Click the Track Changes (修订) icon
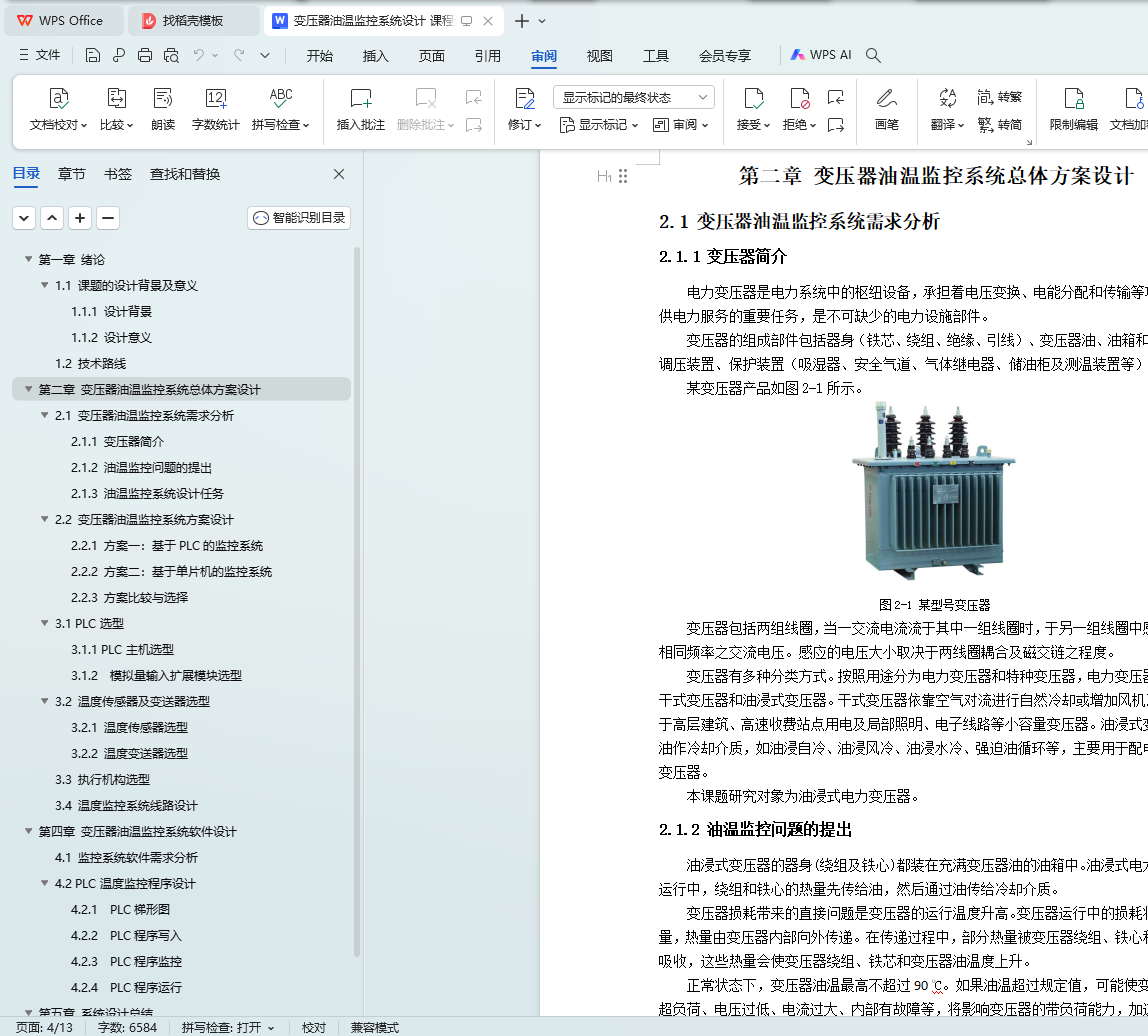The width and height of the screenshot is (1148, 1036). [x=524, y=98]
